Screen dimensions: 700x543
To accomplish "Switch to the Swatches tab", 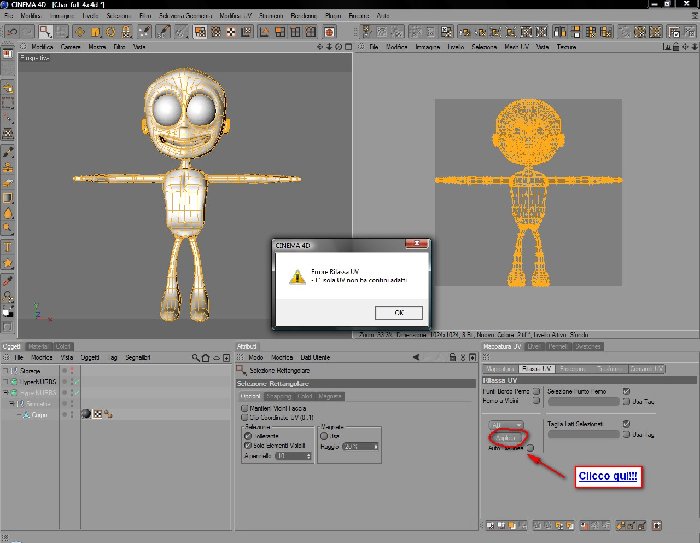I will tap(588, 347).
